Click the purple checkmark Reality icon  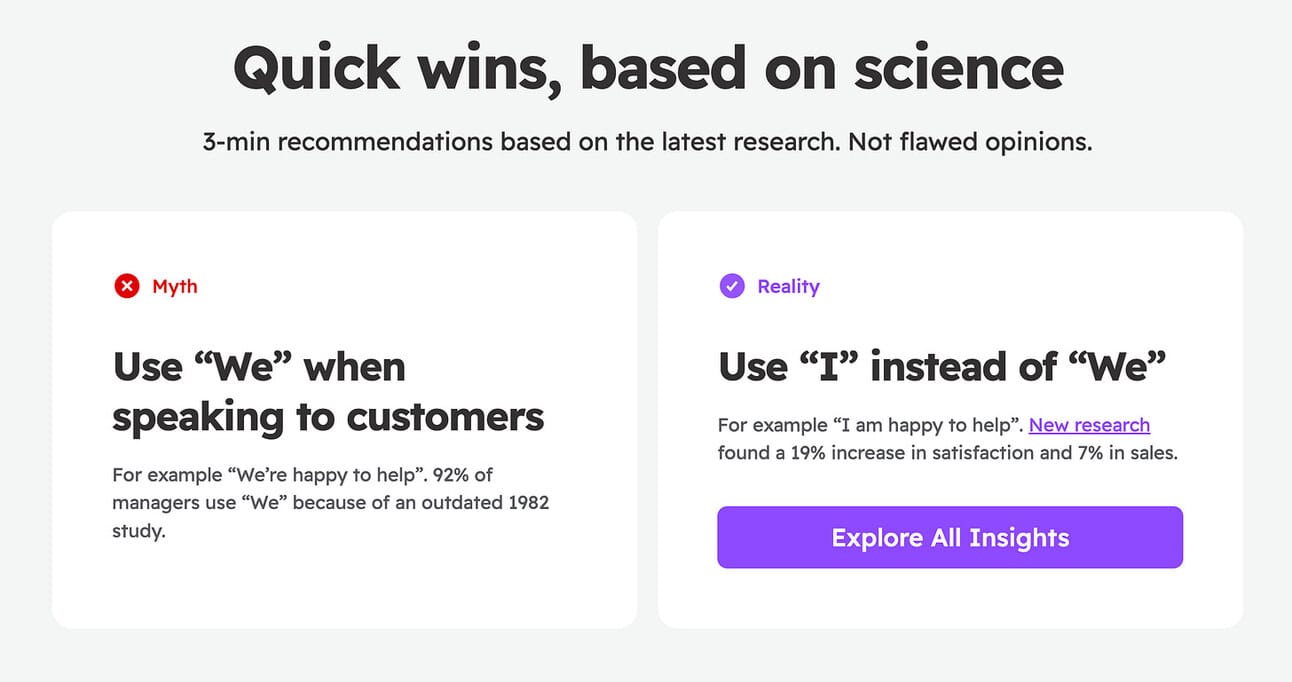(732, 287)
